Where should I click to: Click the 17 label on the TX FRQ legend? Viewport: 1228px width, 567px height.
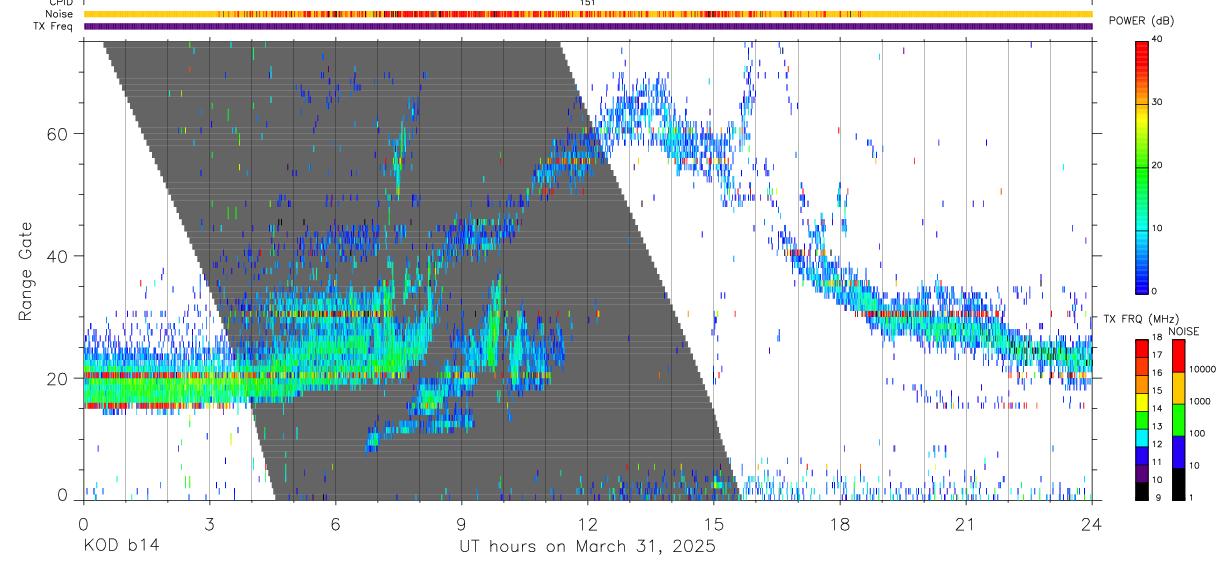pos(1158,355)
